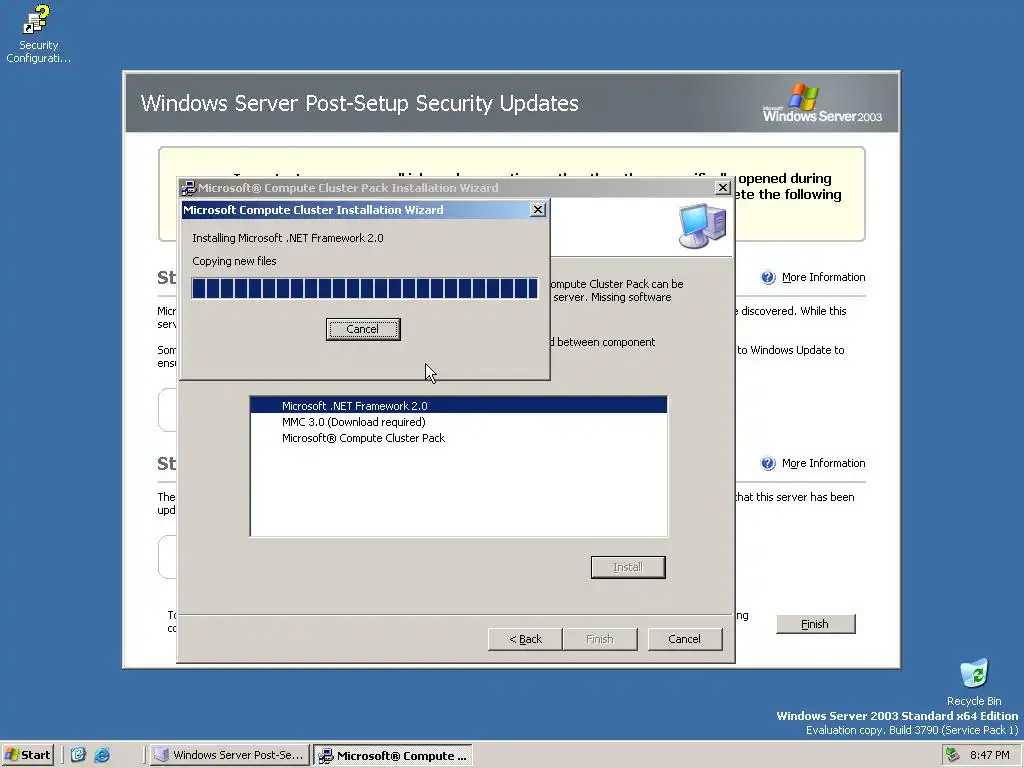Click the Copying new files progress bar
The image size is (1024, 768).
point(364,288)
